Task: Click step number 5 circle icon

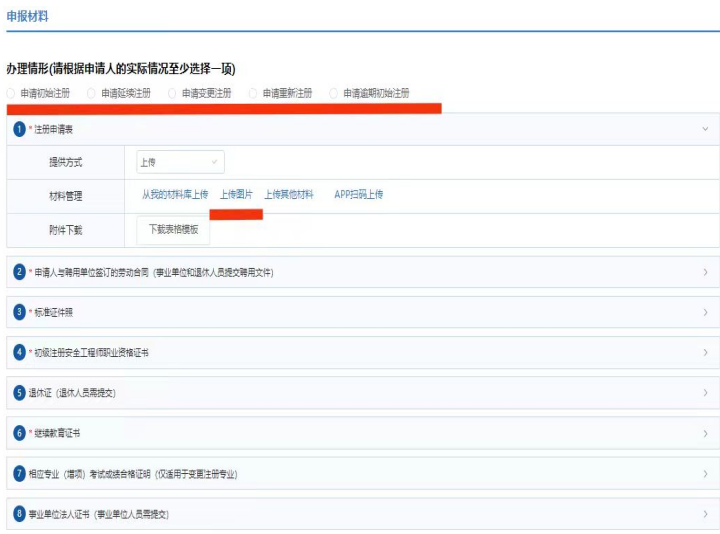Action: (19, 393)
